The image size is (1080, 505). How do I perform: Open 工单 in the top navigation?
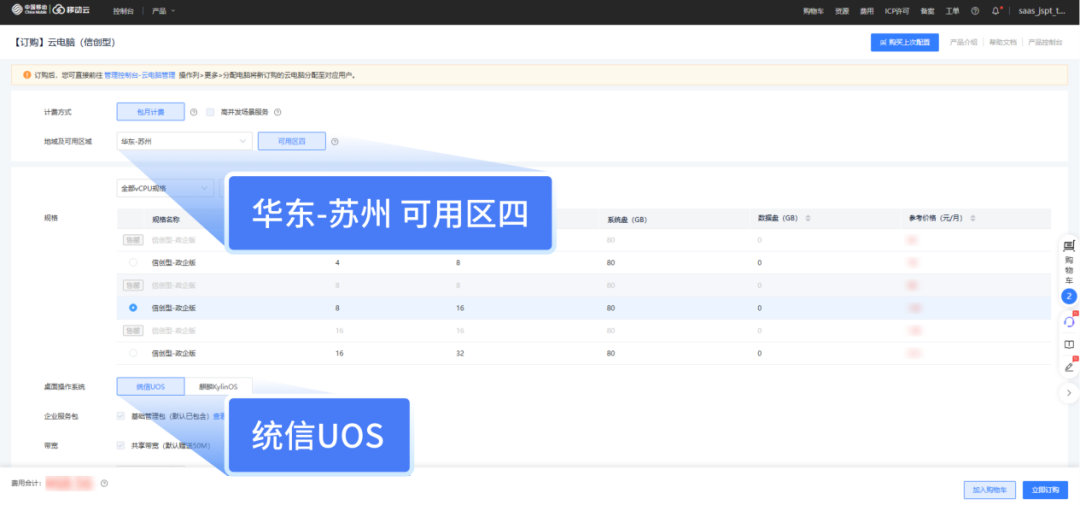[x=953, y=11]
